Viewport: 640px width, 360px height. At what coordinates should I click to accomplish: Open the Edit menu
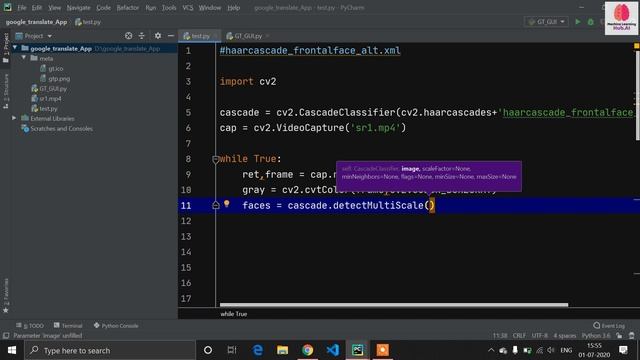[x=37, y=8]
